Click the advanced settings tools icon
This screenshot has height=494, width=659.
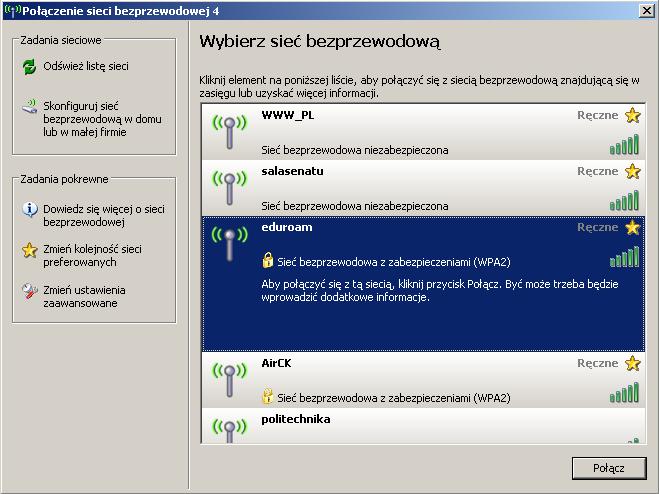[x=30, y=291]
